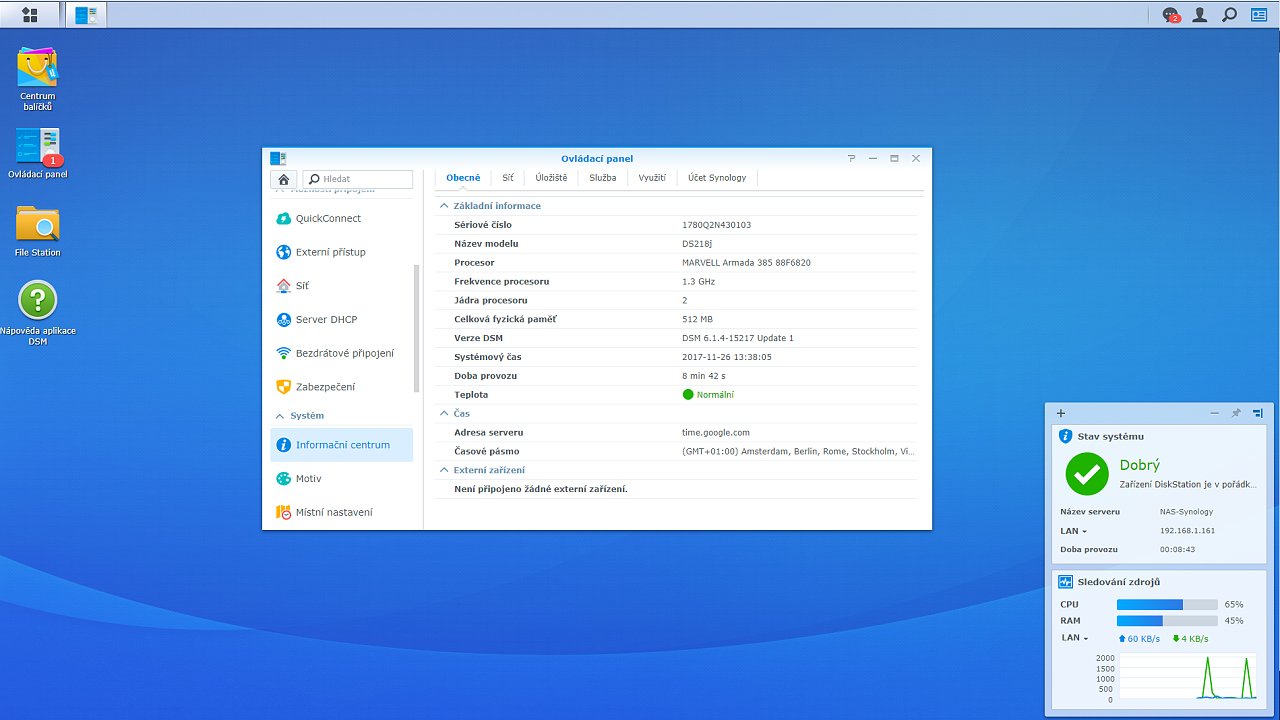Click the Normální temperature status
The image size is (1280, 720).
(x=715, y=395)
